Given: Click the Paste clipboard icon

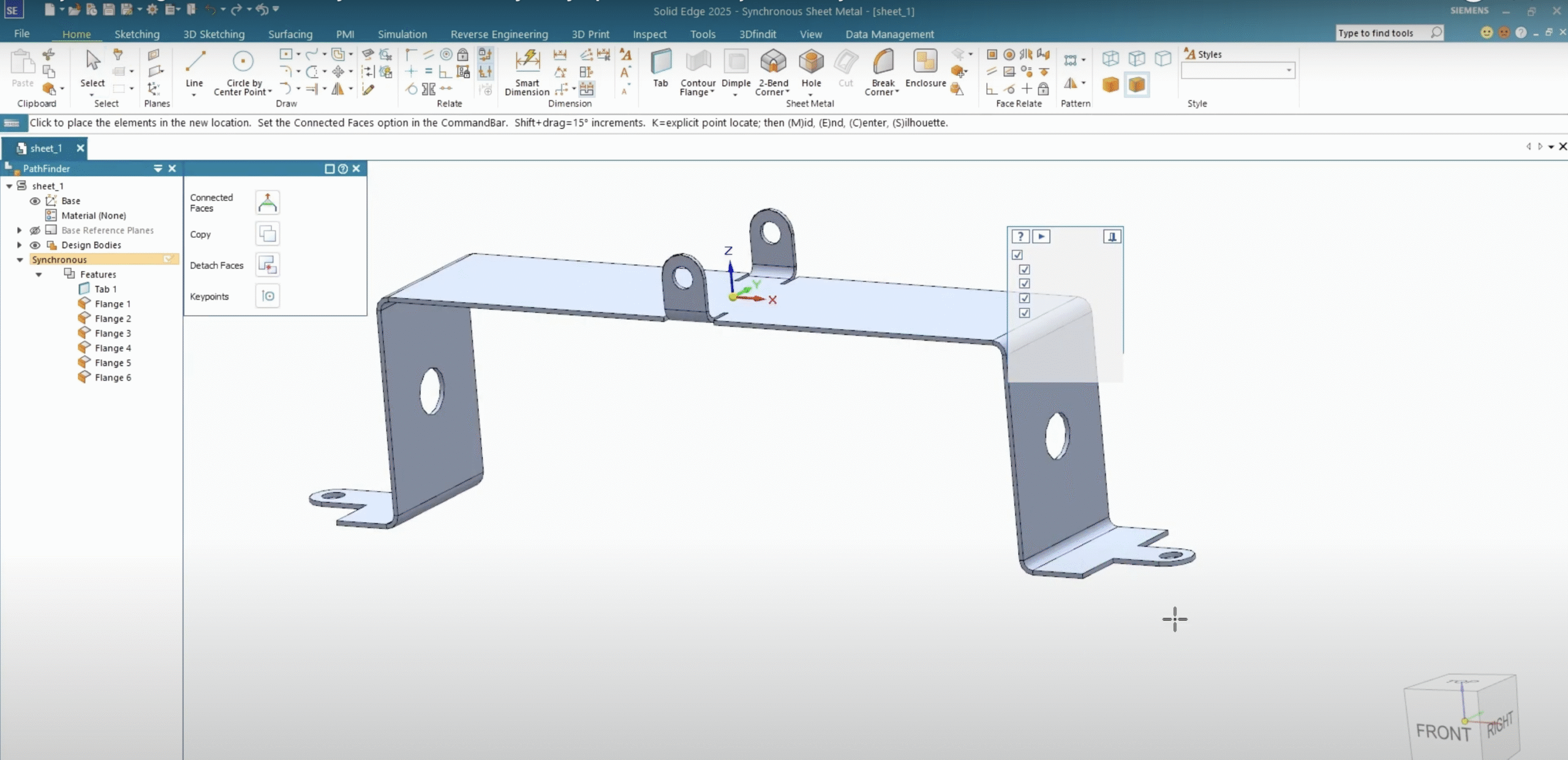Looking at the screenshot, I should pos(23,61).
